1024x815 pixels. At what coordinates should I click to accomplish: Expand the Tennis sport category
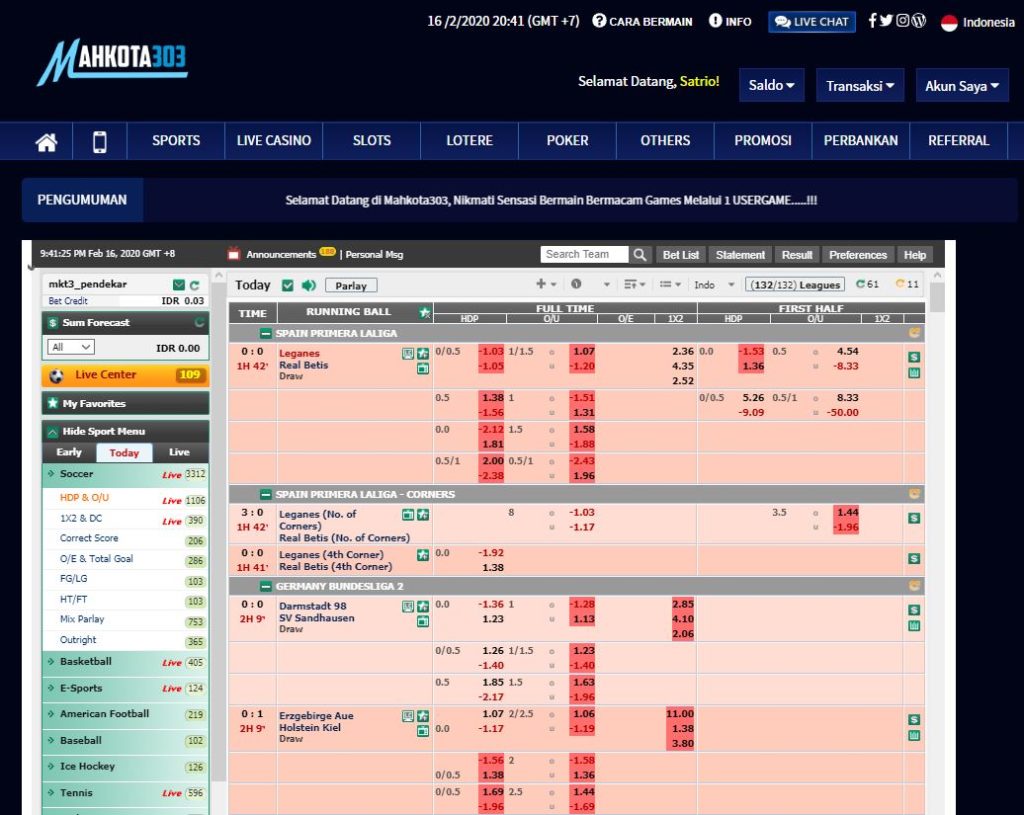[125, 793]
